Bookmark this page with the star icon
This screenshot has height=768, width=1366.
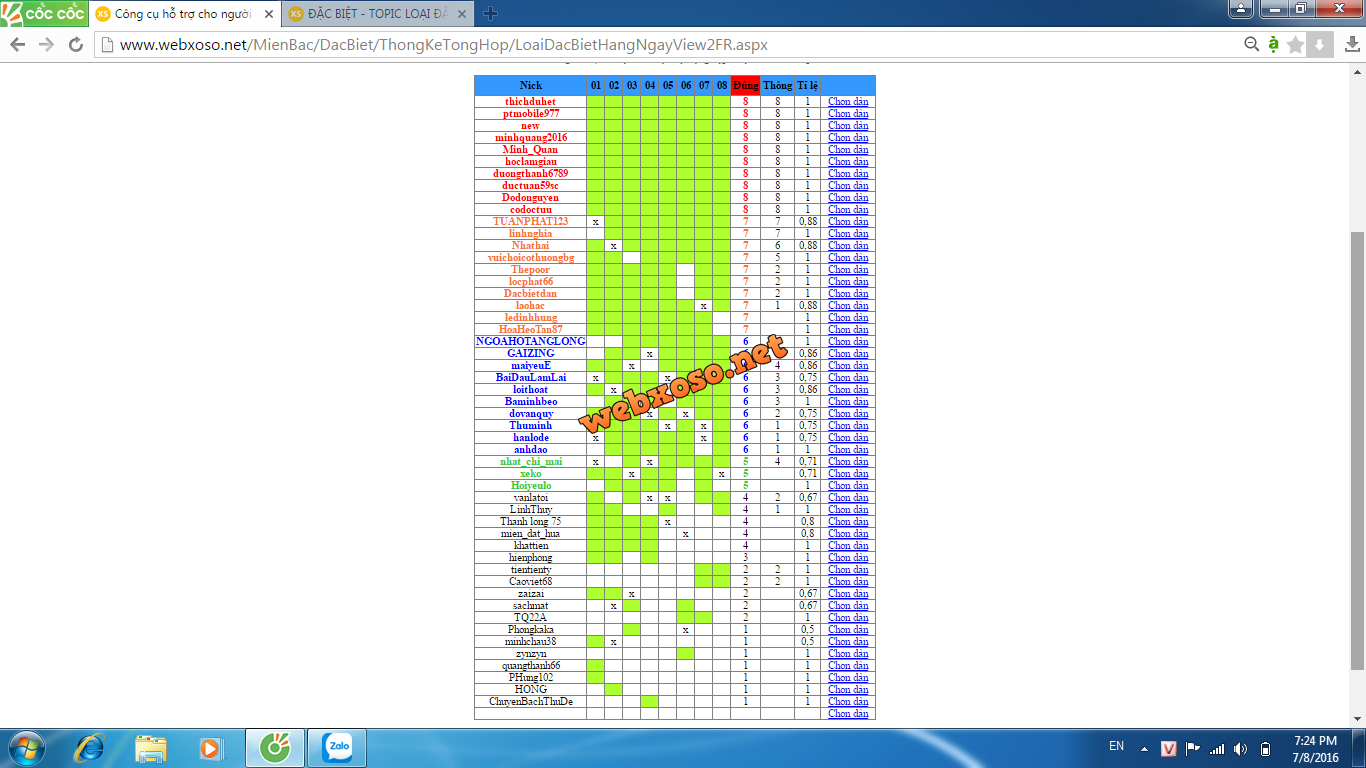pos(1296,45)
